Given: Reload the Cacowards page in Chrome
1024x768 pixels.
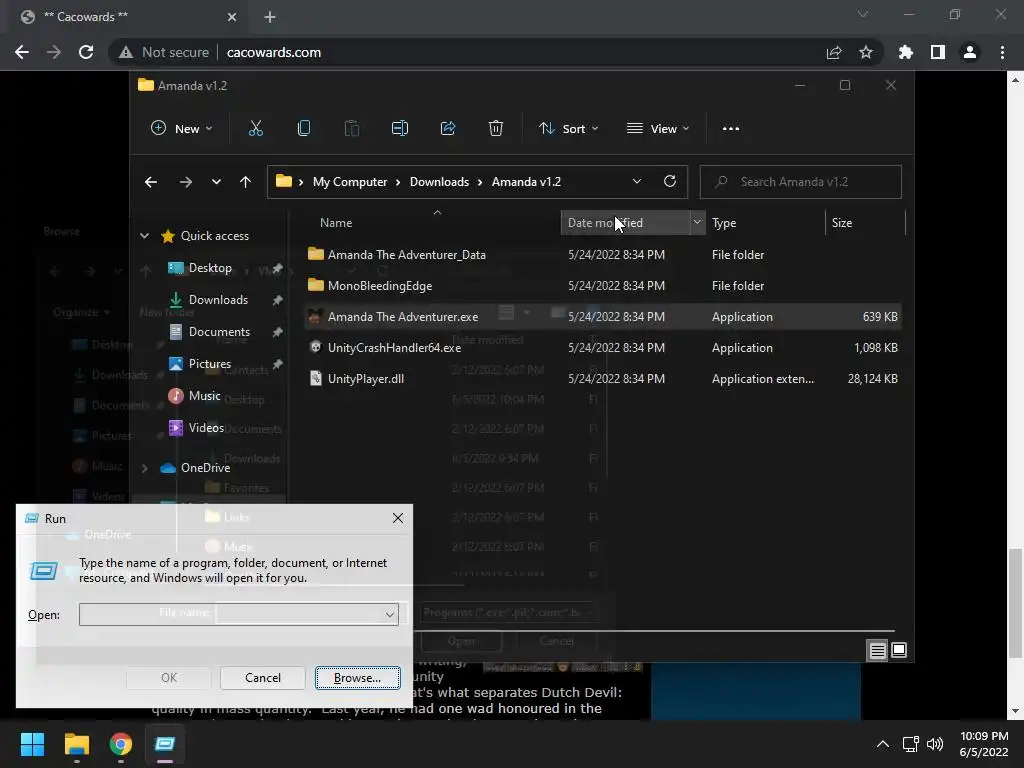Looking at the screenshot, I should 86,52.
